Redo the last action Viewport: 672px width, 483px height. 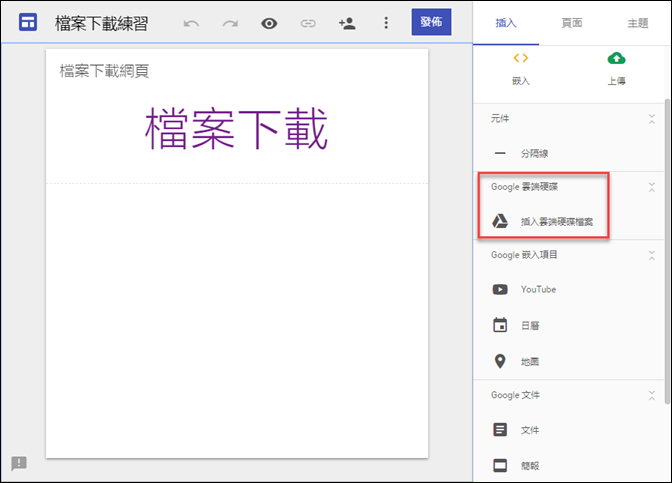230,23
